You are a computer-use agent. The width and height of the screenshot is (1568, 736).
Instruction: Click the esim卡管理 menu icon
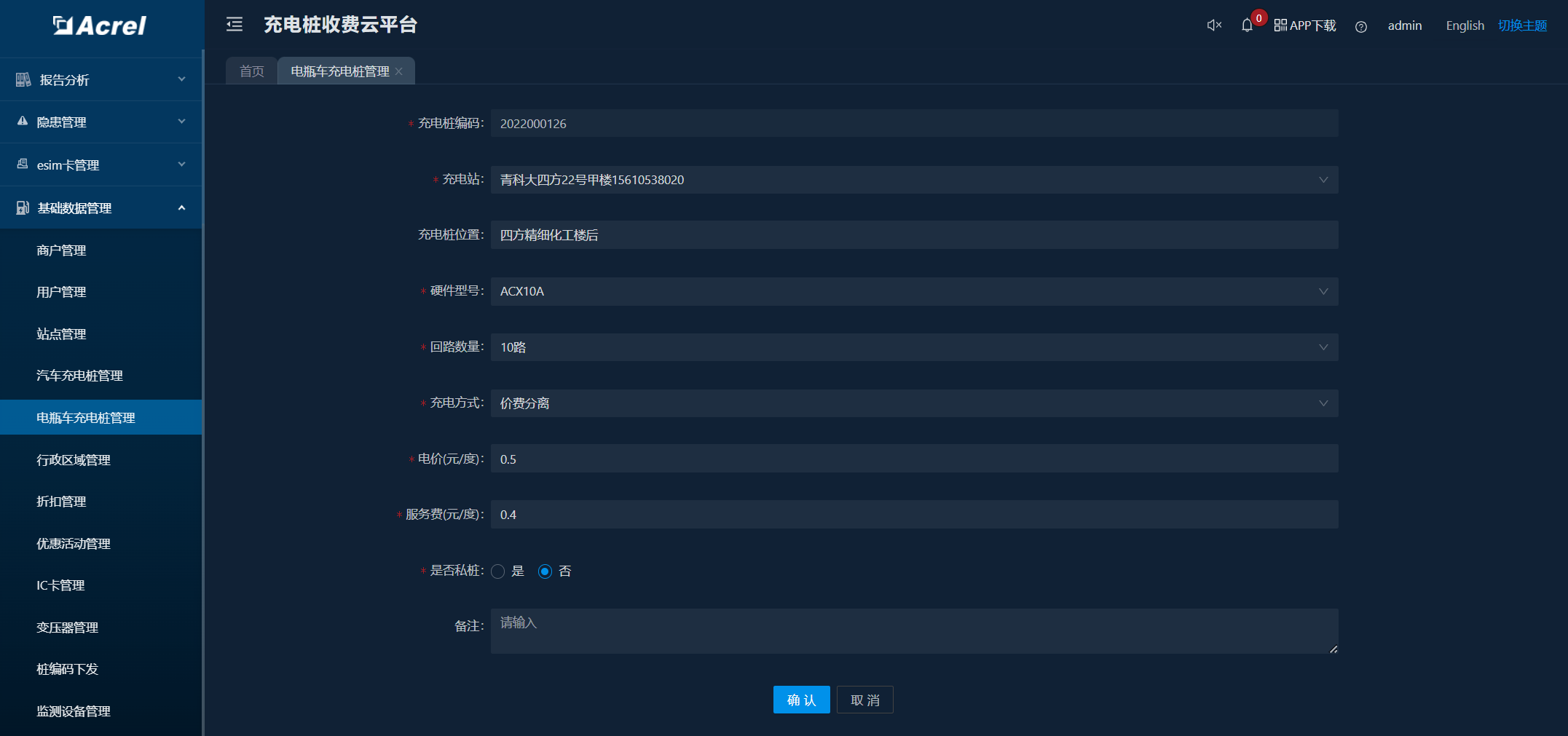coord(23,165)
